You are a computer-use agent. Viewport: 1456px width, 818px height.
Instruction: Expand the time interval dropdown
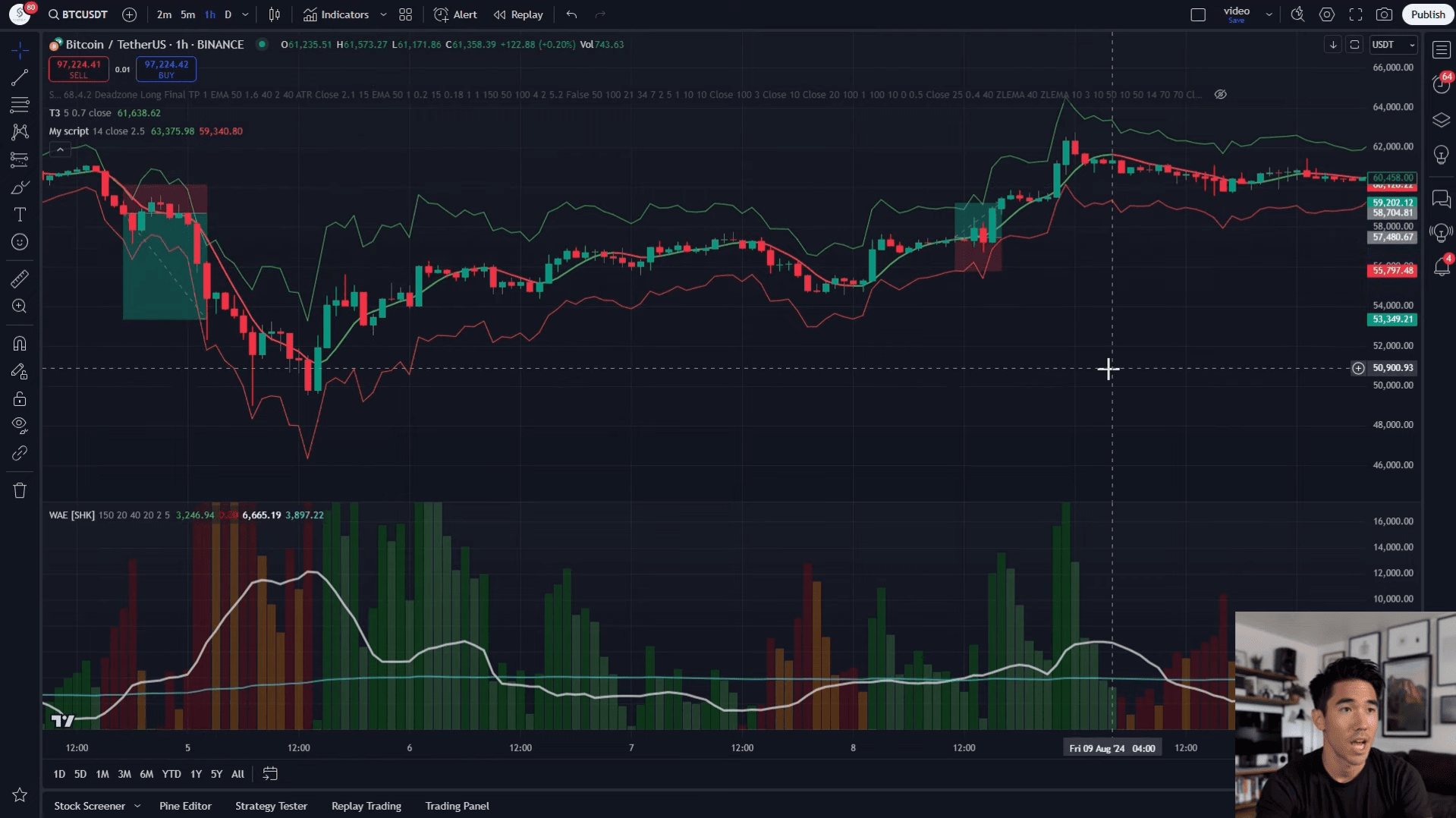[245, 14]
